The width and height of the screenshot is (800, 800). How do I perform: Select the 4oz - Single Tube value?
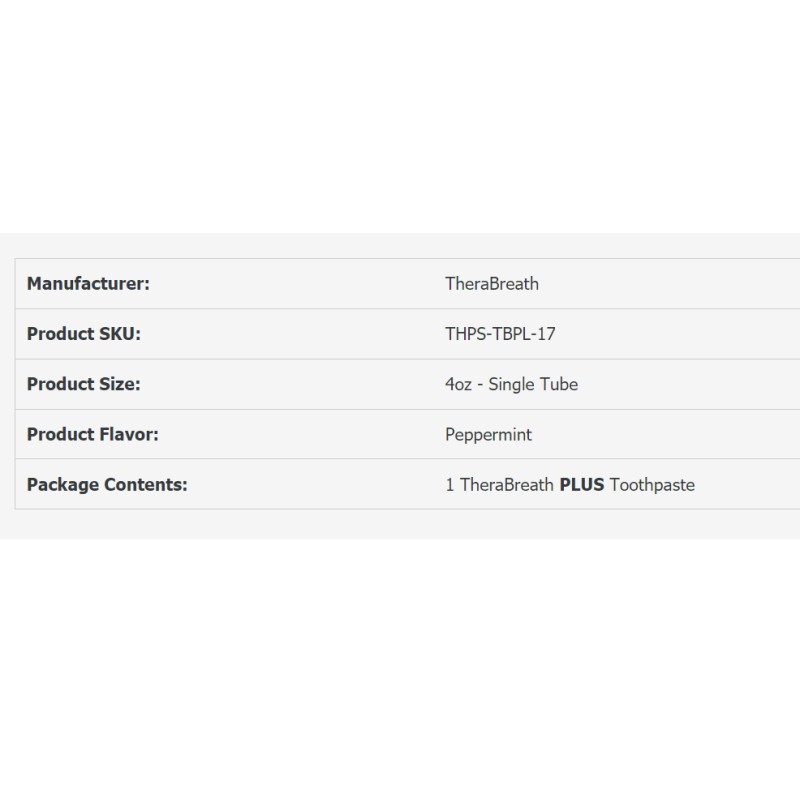point(511,384)
